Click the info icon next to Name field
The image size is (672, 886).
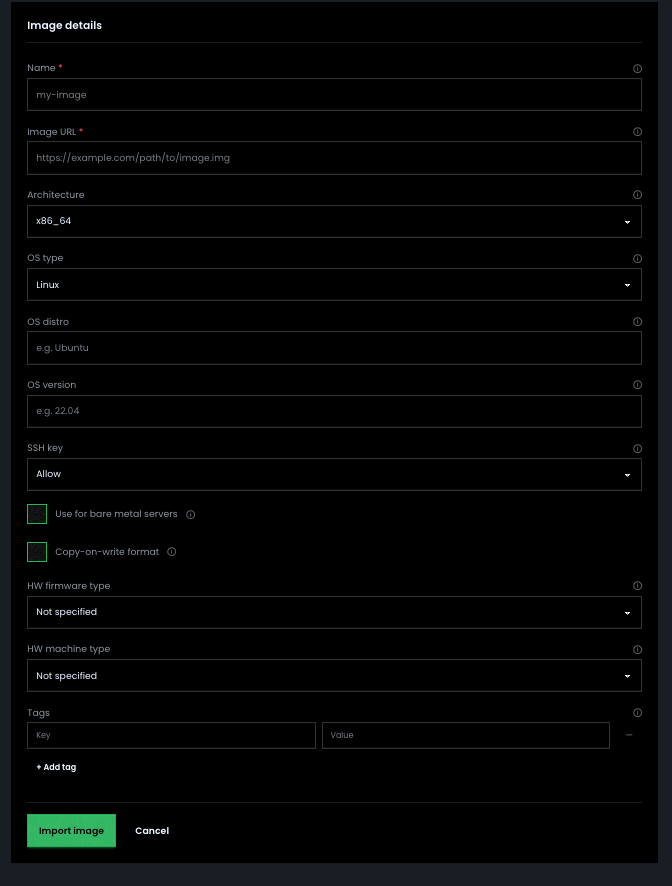637,68
